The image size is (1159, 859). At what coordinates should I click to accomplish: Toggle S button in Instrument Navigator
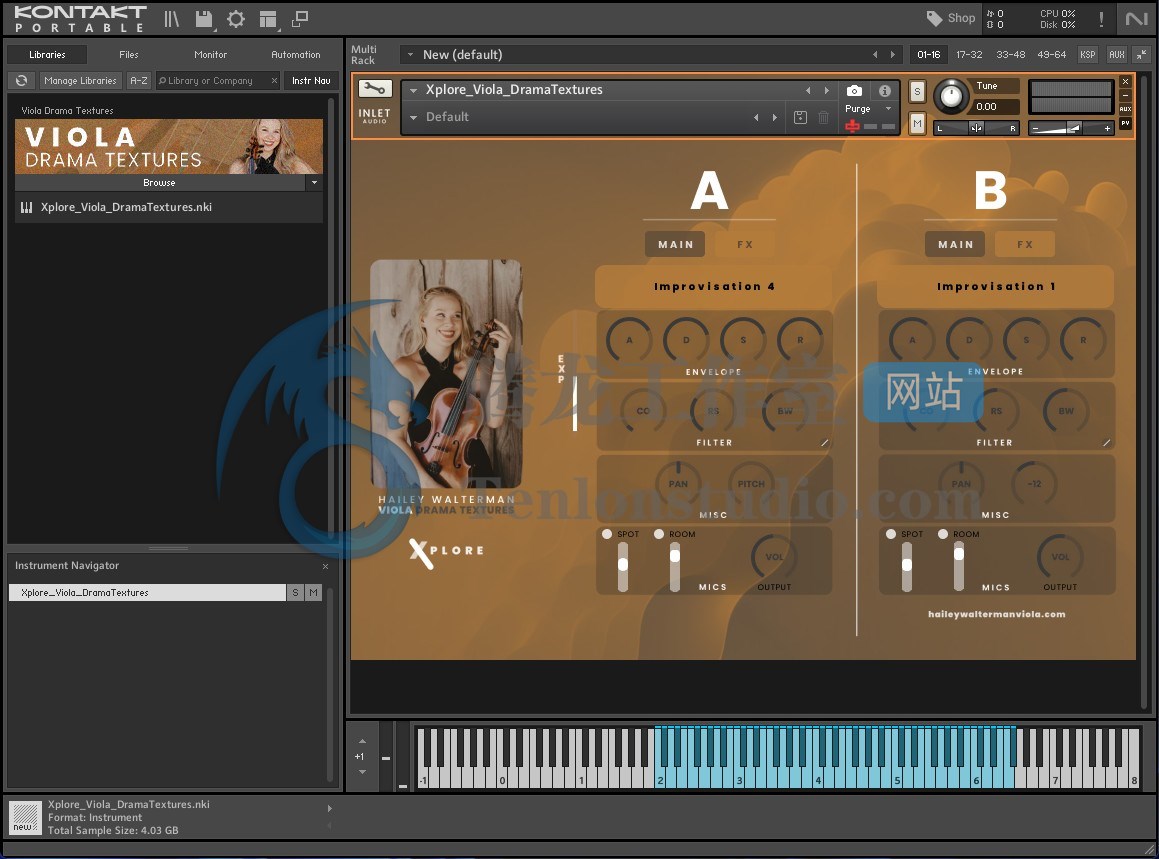(295, 592)
